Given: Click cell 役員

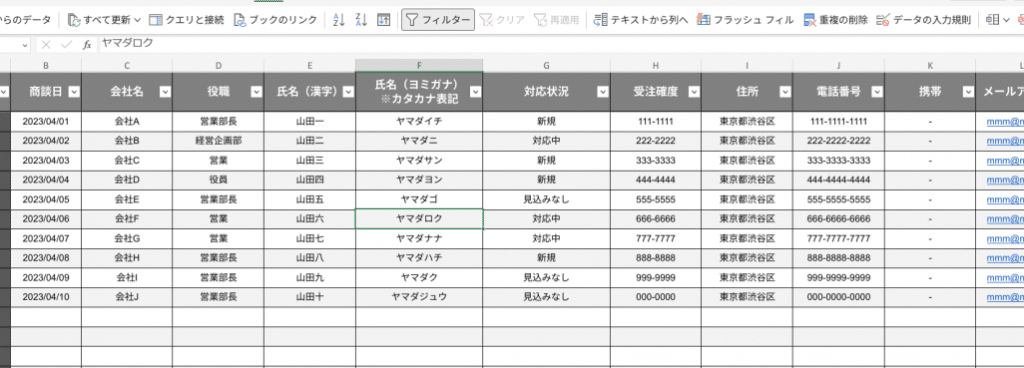Looking at the screenshot, I should (219, 180).
